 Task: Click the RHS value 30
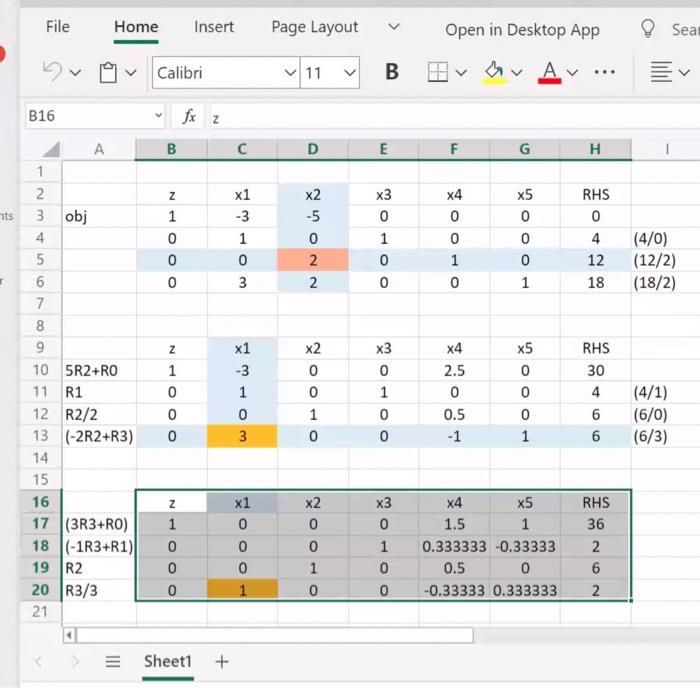(x=596, y=370)
